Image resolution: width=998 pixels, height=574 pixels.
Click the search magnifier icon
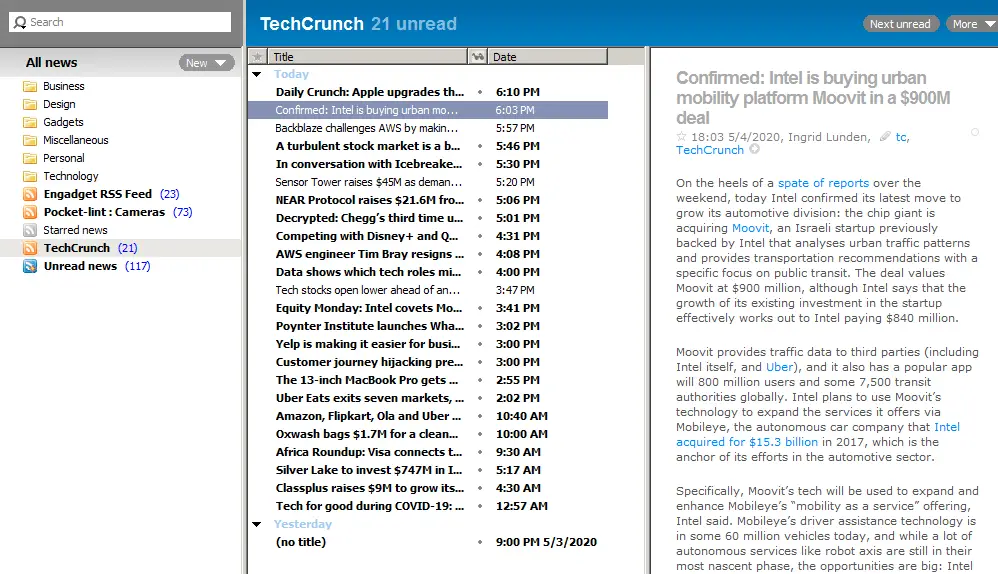(20, 22)
